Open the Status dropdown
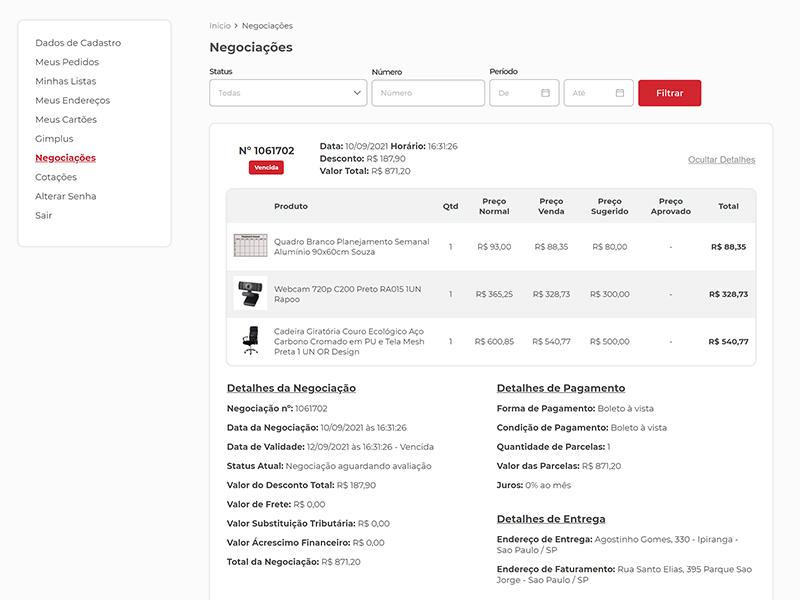Screen dimensions: 800x600 click(287, 93)
